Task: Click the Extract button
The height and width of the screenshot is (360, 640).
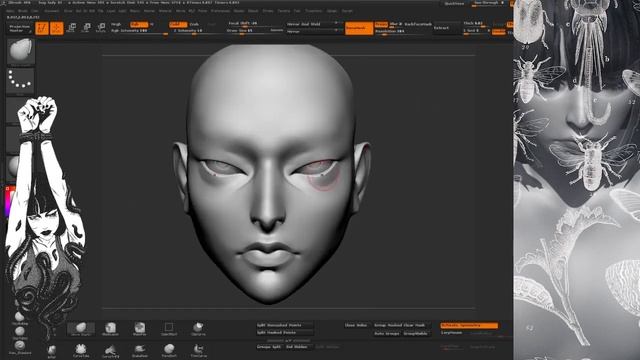Action: click(446, 28)
